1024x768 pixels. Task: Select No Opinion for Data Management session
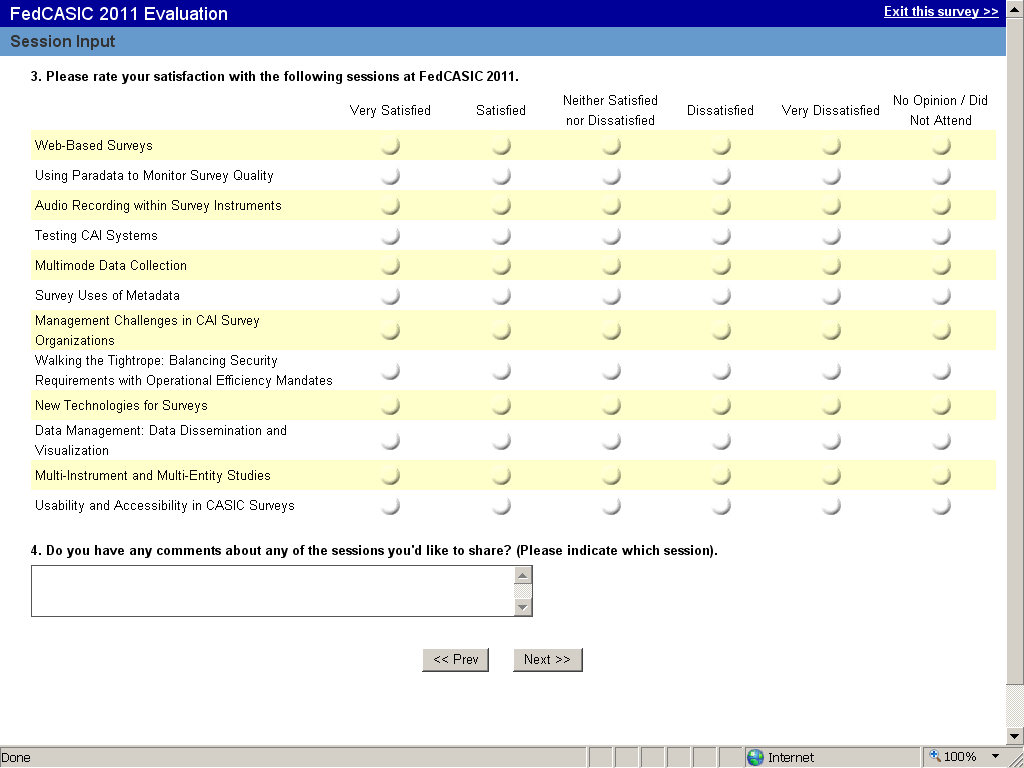point(940,441)
